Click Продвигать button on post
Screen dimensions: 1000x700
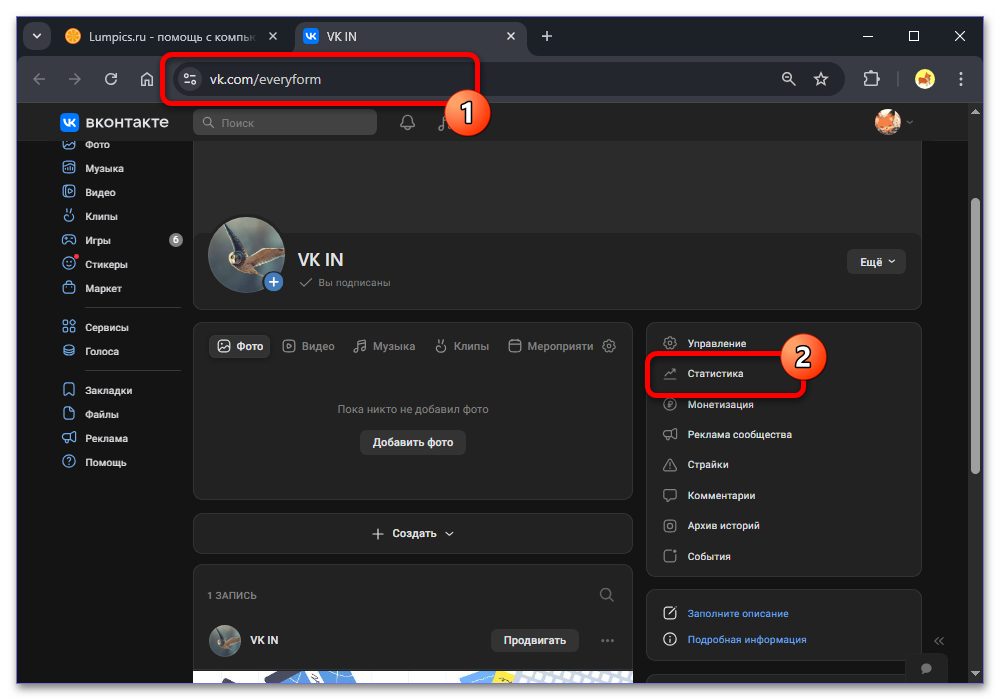534,640
